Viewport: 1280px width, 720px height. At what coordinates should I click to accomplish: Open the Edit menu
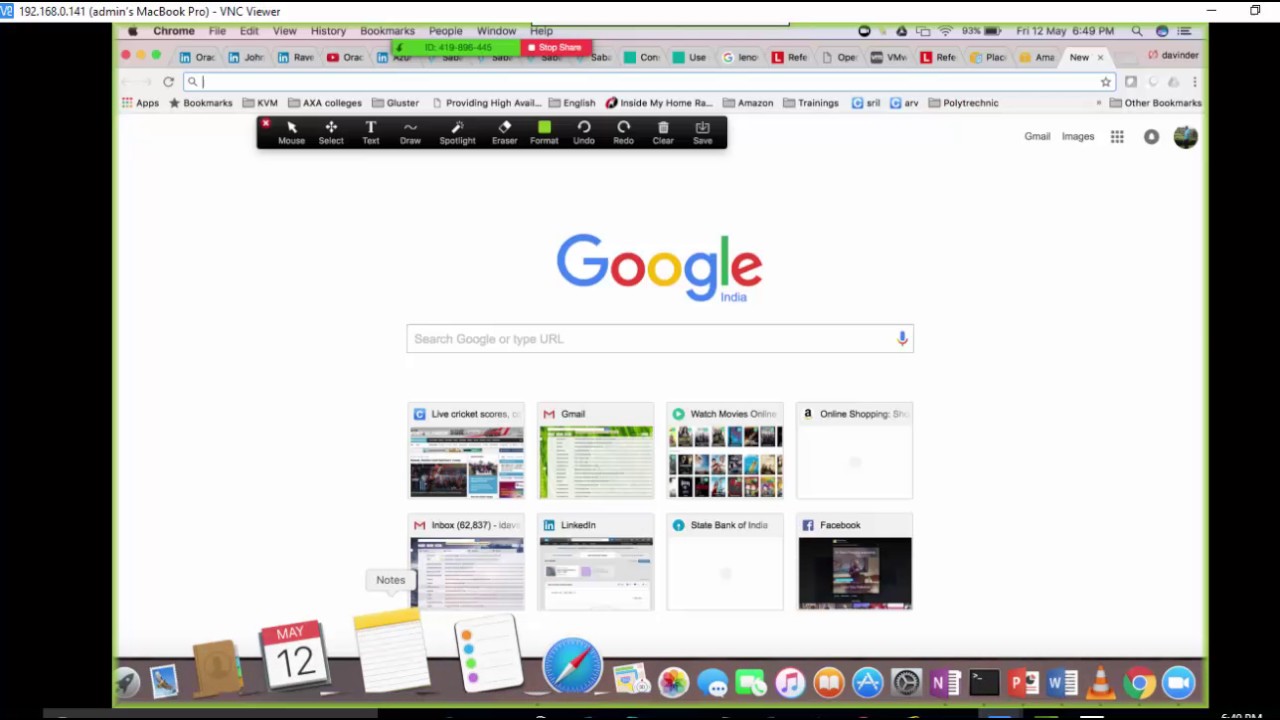click(249, 31)
